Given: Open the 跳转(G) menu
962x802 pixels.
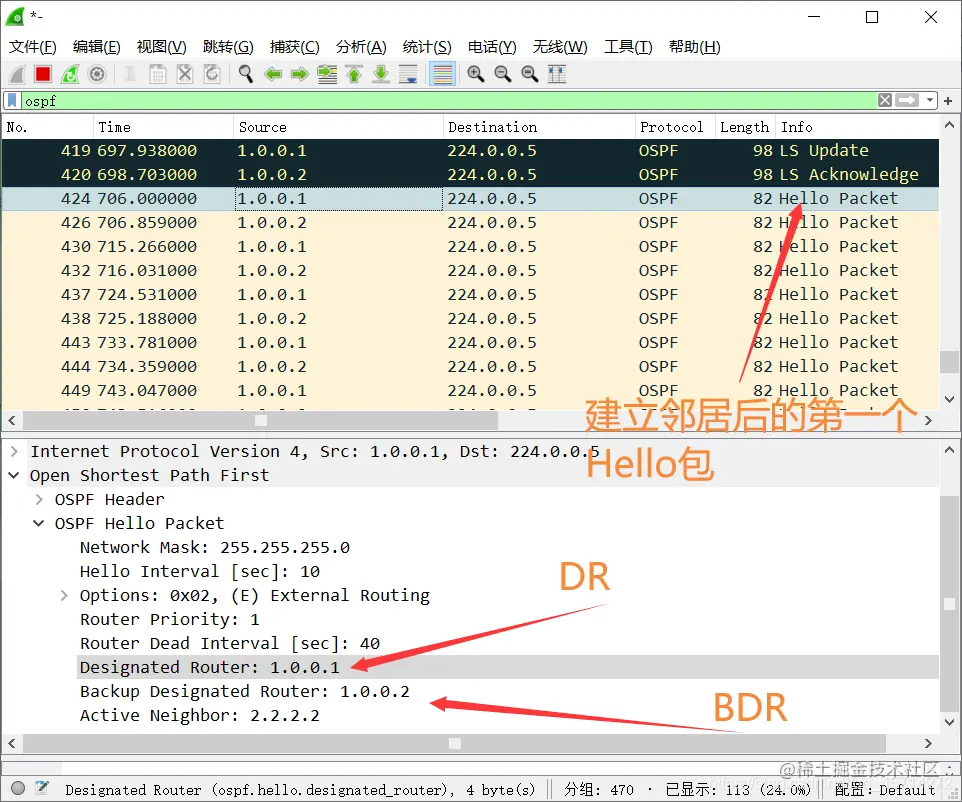Looking at the screenshot, I should pos(228,47).
